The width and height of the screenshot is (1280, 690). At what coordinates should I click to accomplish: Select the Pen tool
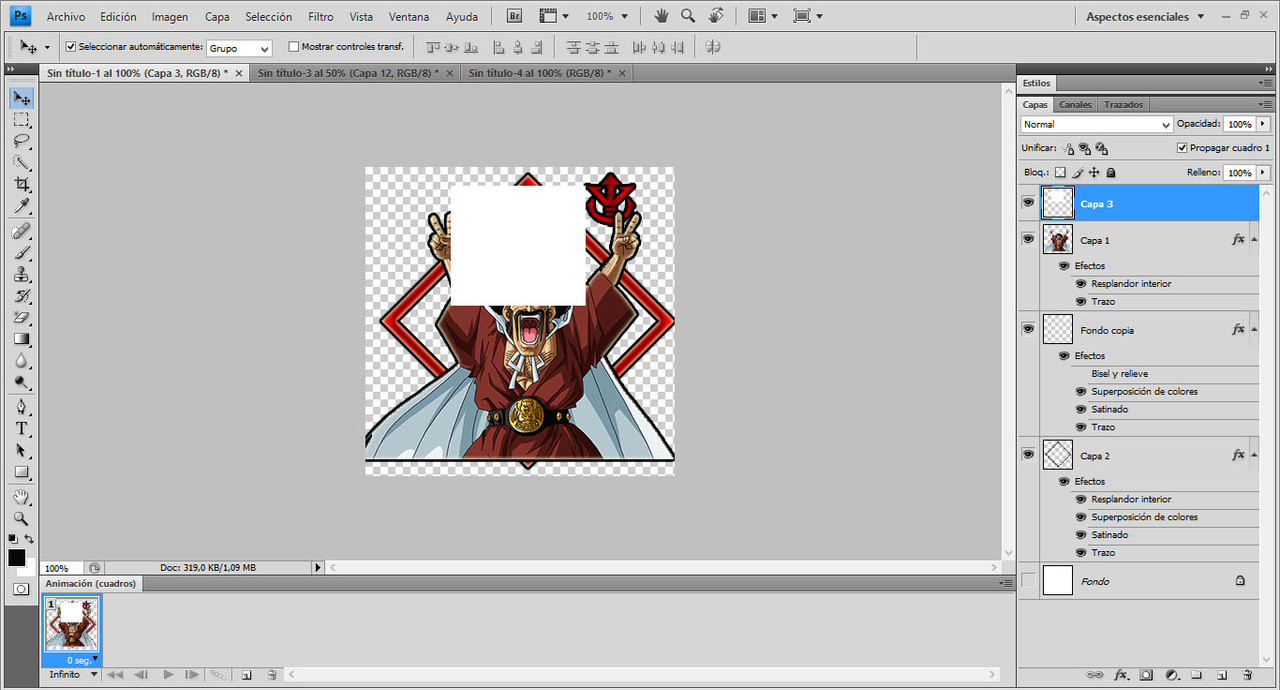21,407
